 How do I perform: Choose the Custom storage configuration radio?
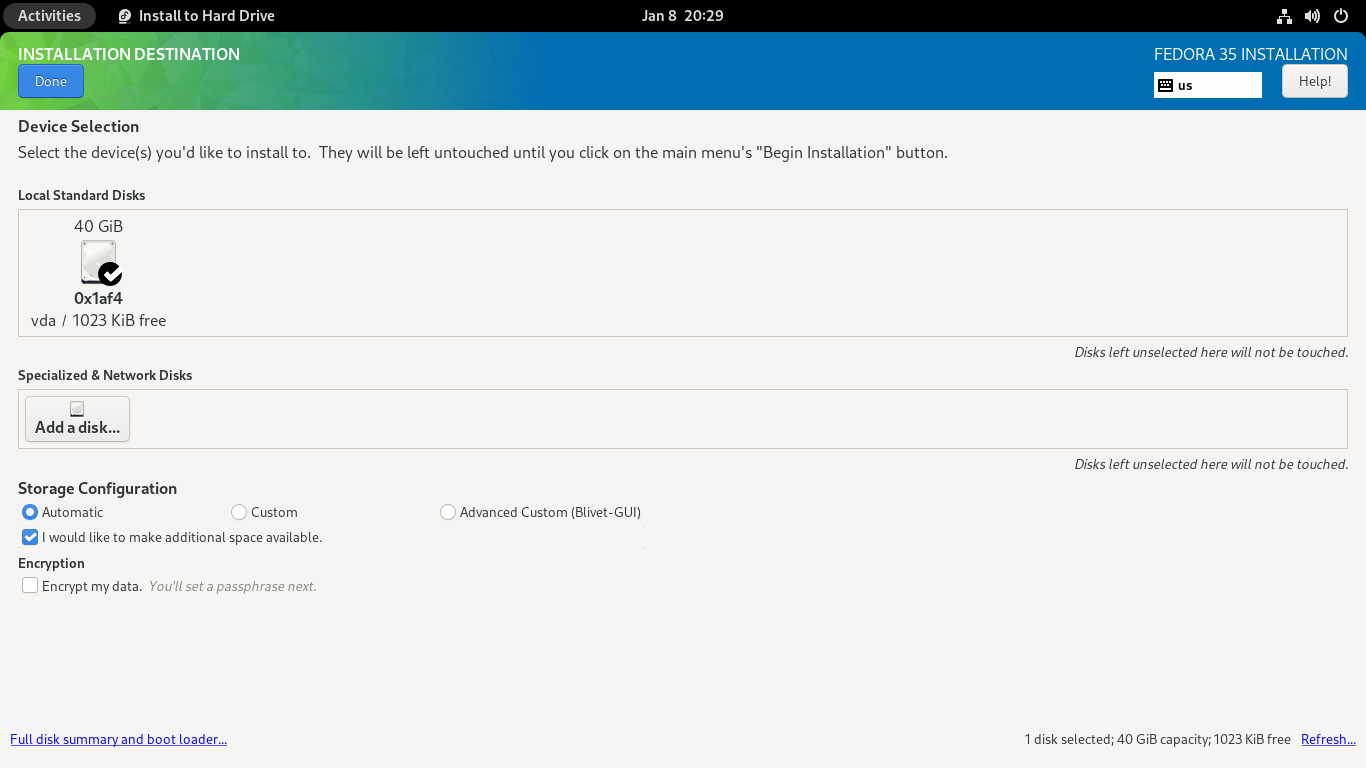[238, 512]
